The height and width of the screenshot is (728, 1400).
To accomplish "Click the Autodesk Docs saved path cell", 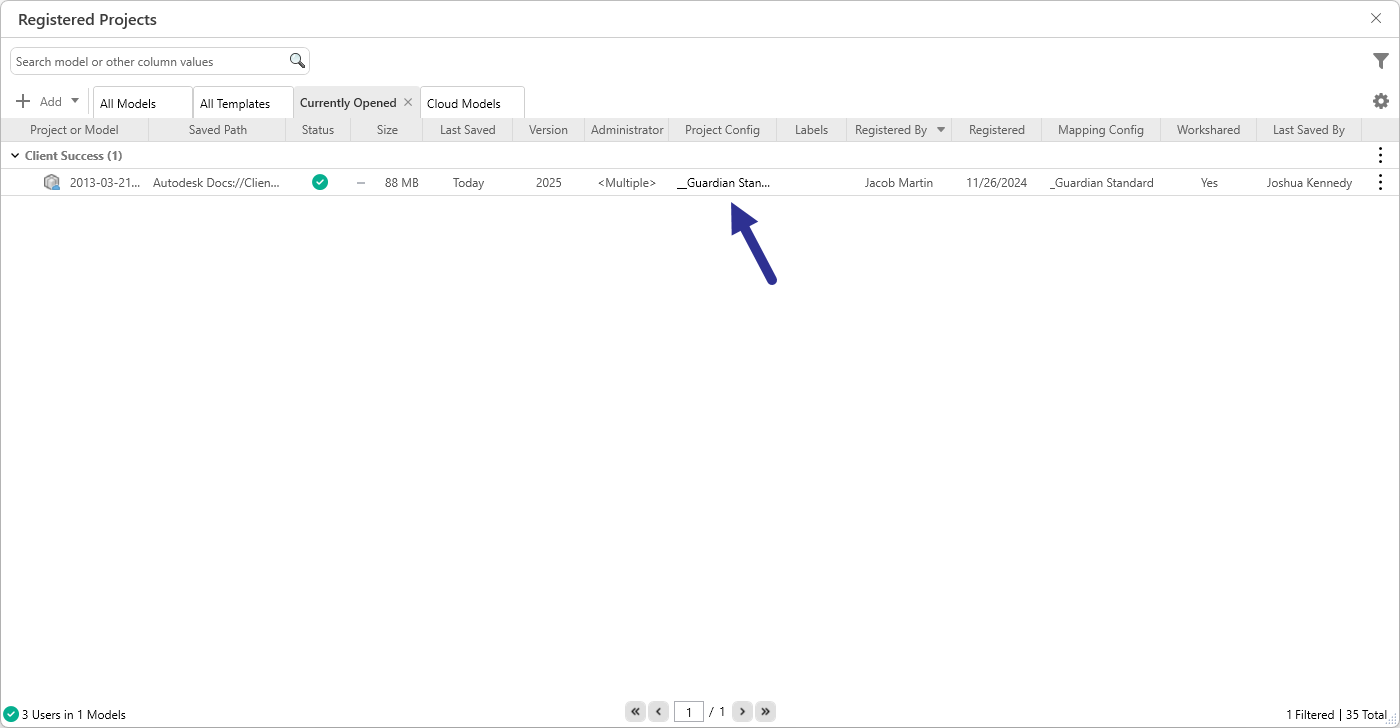I will tap(217, 183).
